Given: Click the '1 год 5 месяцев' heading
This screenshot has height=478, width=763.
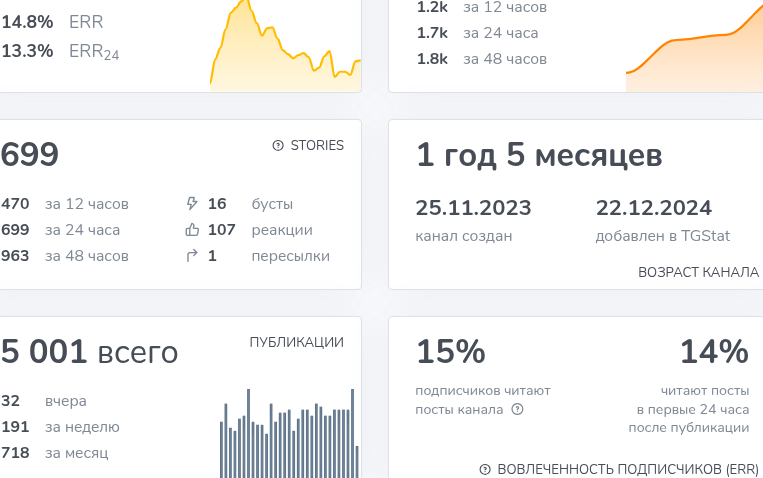Looking at the screenshot, I should click(539, 156).
